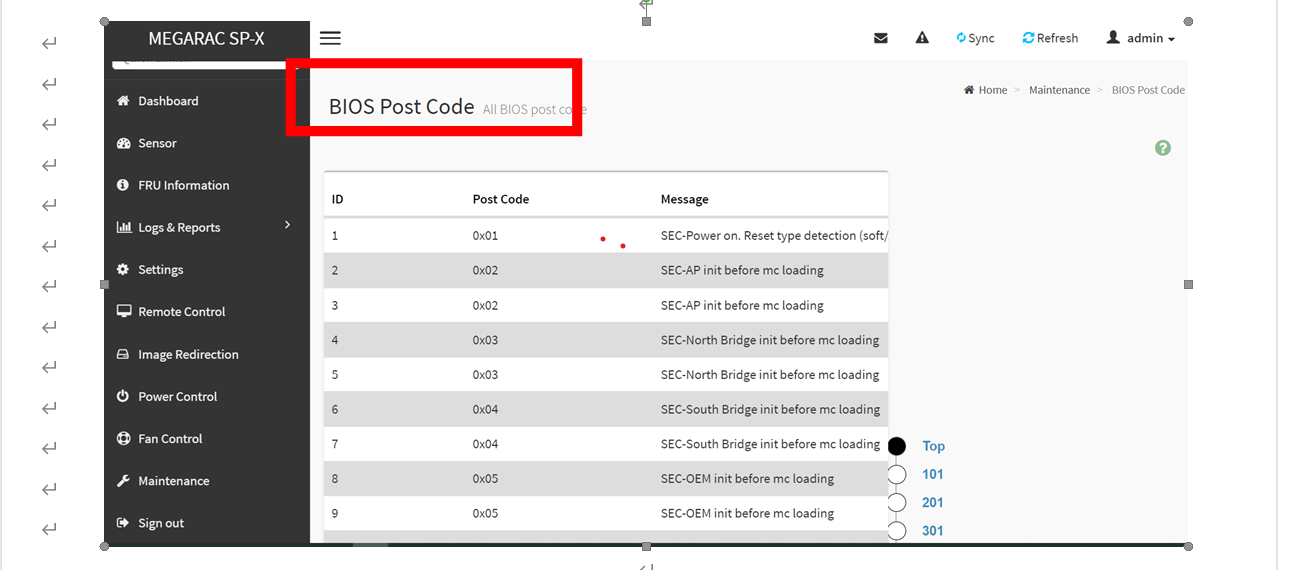The width and height of the screenshot is (1296, 570).
Task: Open Remote Control from sidebar
Action: [181, 312]
